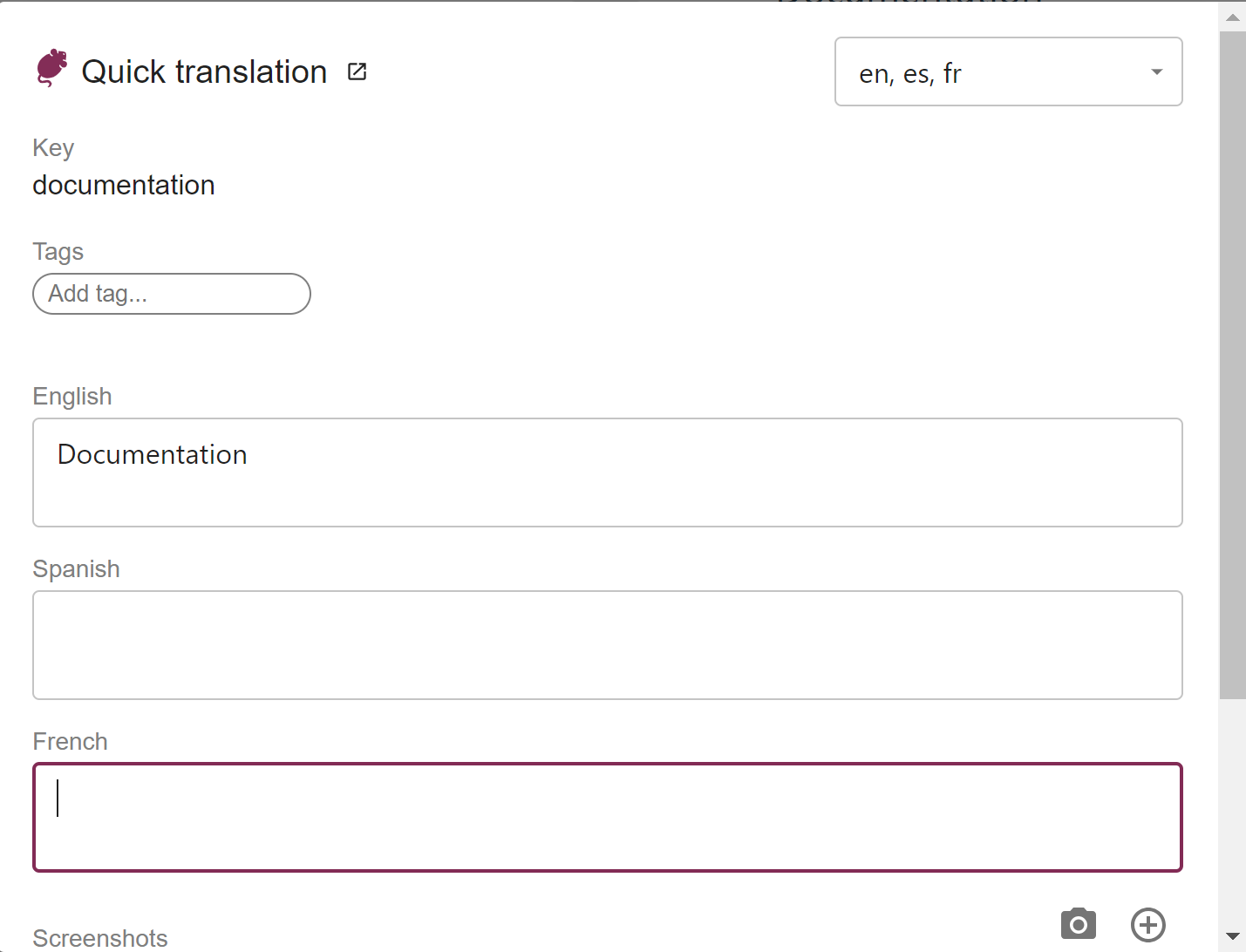
Task: Select the Documentation text in the English field
Action: pyautogui.click(x=152, y=454)
